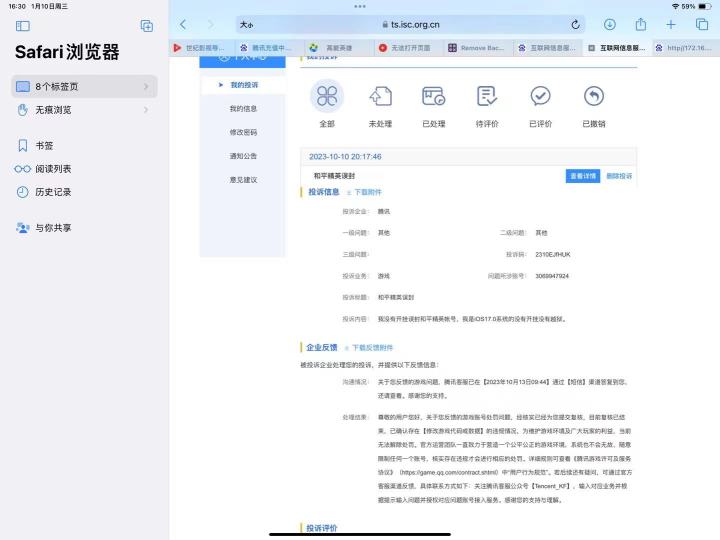This screenshot has width=720, height=540.
Task: Hide the Safari sidebar panel icon
Action: pyautogui.click(x=22, y=26)
